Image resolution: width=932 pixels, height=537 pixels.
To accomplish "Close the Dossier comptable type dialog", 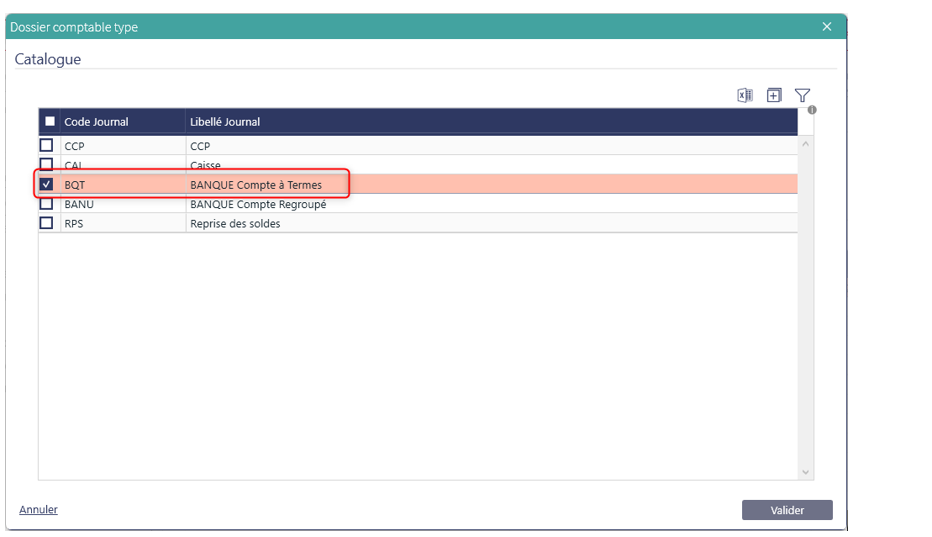I will tap(827, 27).
